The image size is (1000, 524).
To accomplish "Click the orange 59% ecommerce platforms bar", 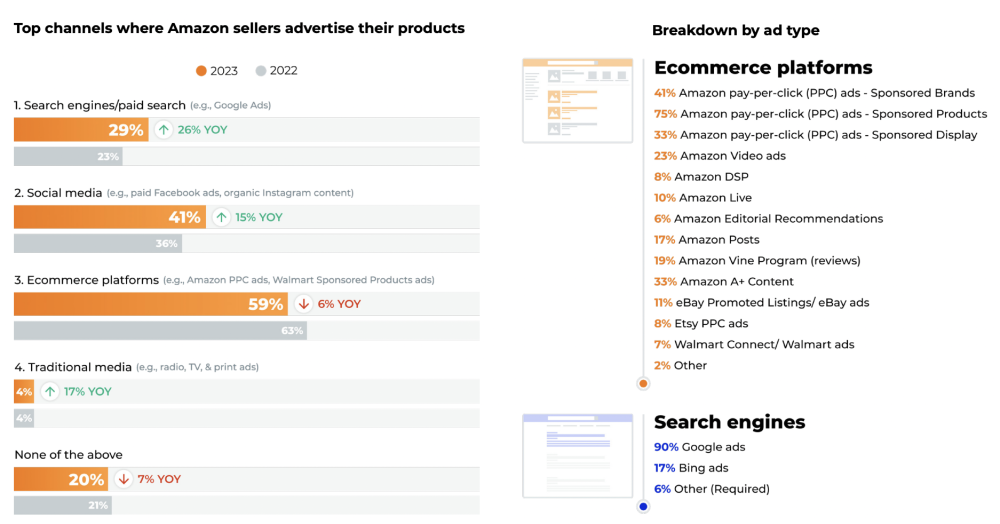I will [x=150, y=304].
